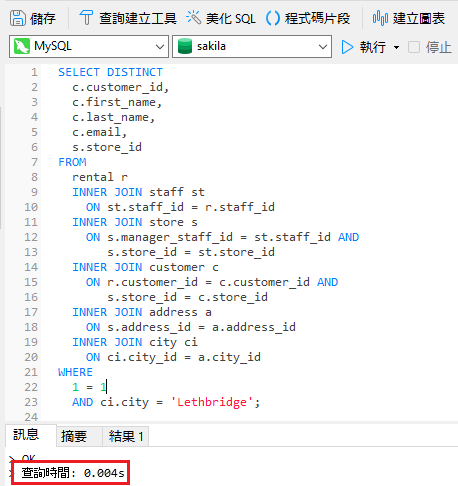The image size is (458, 486).
Task: Click the rental r table line
Action: click(100, 177)
